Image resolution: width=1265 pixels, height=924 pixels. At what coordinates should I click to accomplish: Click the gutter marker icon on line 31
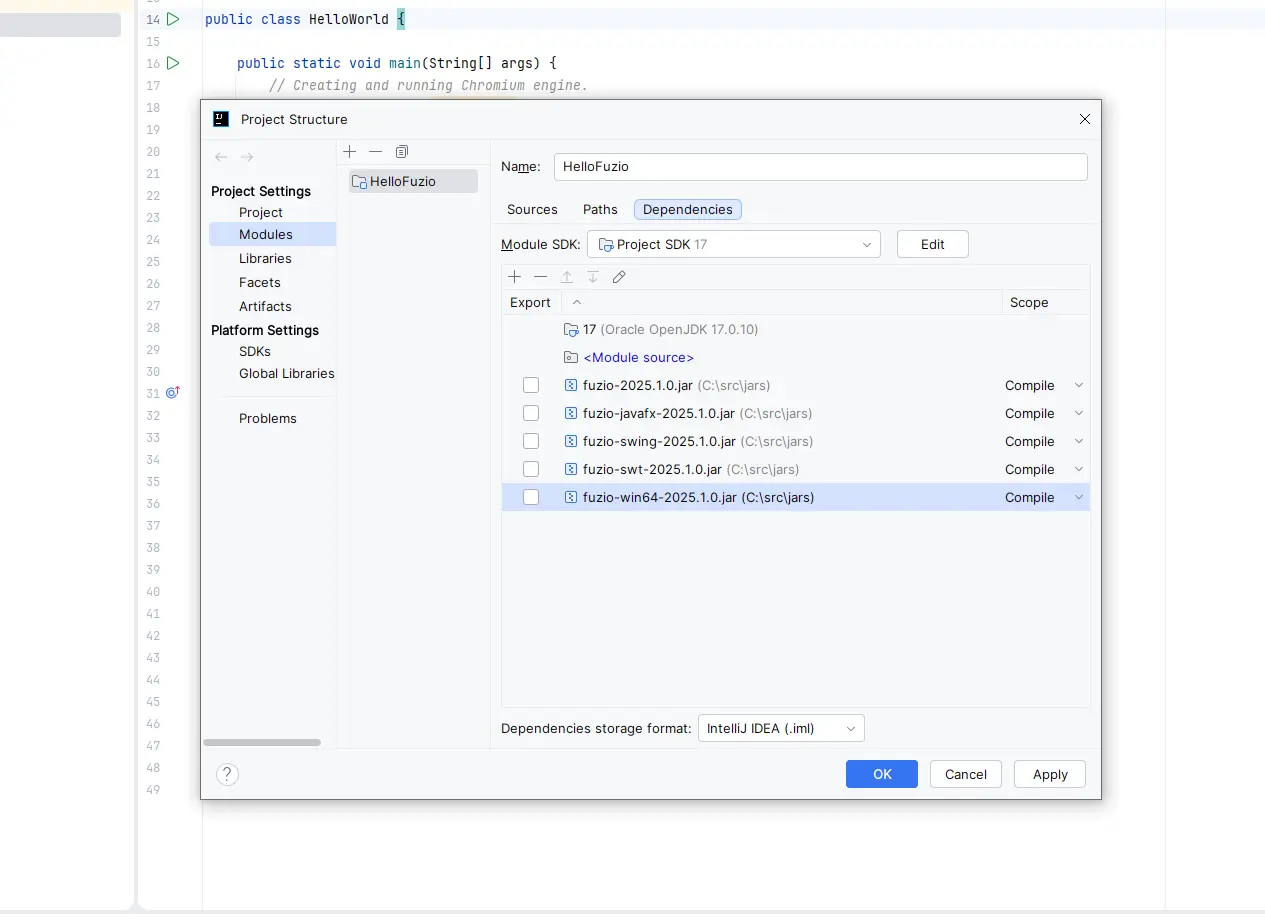point(172,393)
